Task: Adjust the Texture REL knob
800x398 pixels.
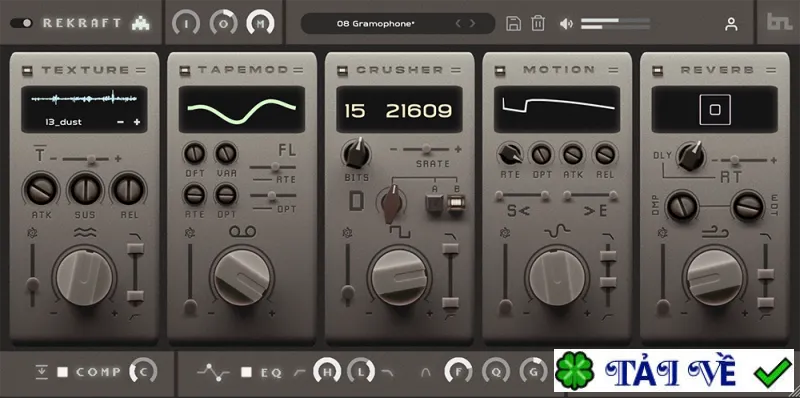Action: 129,190
